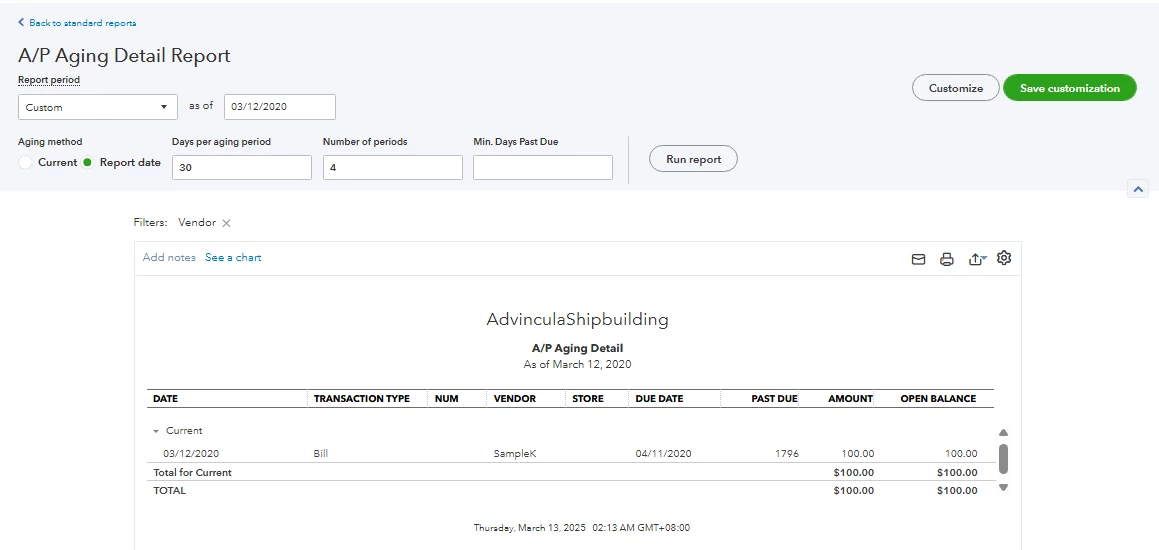The image size is (1159, 550).
Task: Click the report vertical scrollbar thumb
Action: tap(1003, 458)
